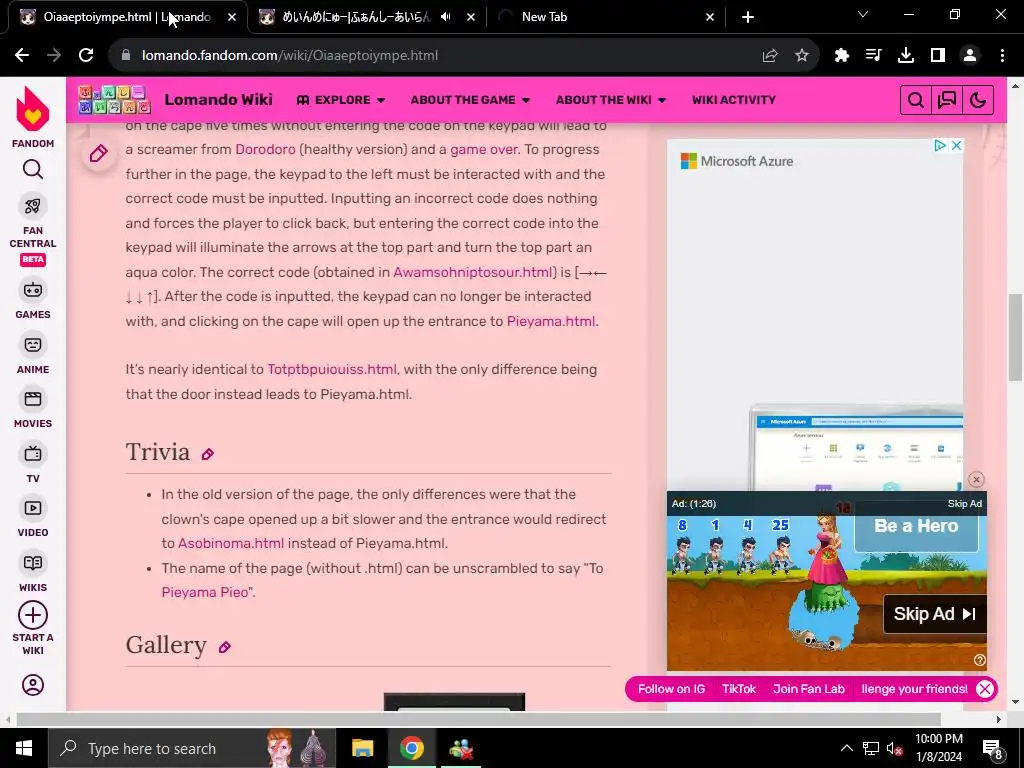Open the Games controller icon
This screenshot has height=768, width=1024.
pos(33,290)
